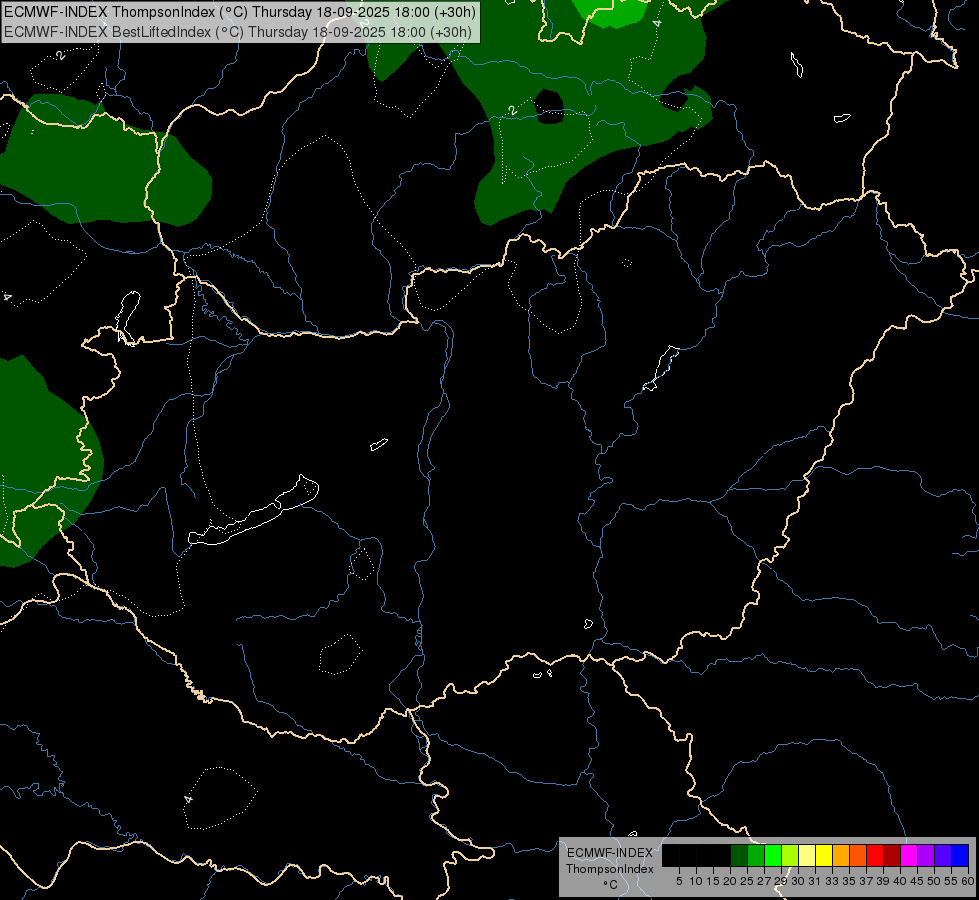Image resolution: width=979 pixels, height=900 pixels.
Task: Click the BestLiftedIndex title line in header
Action: [x=238, y=32]
